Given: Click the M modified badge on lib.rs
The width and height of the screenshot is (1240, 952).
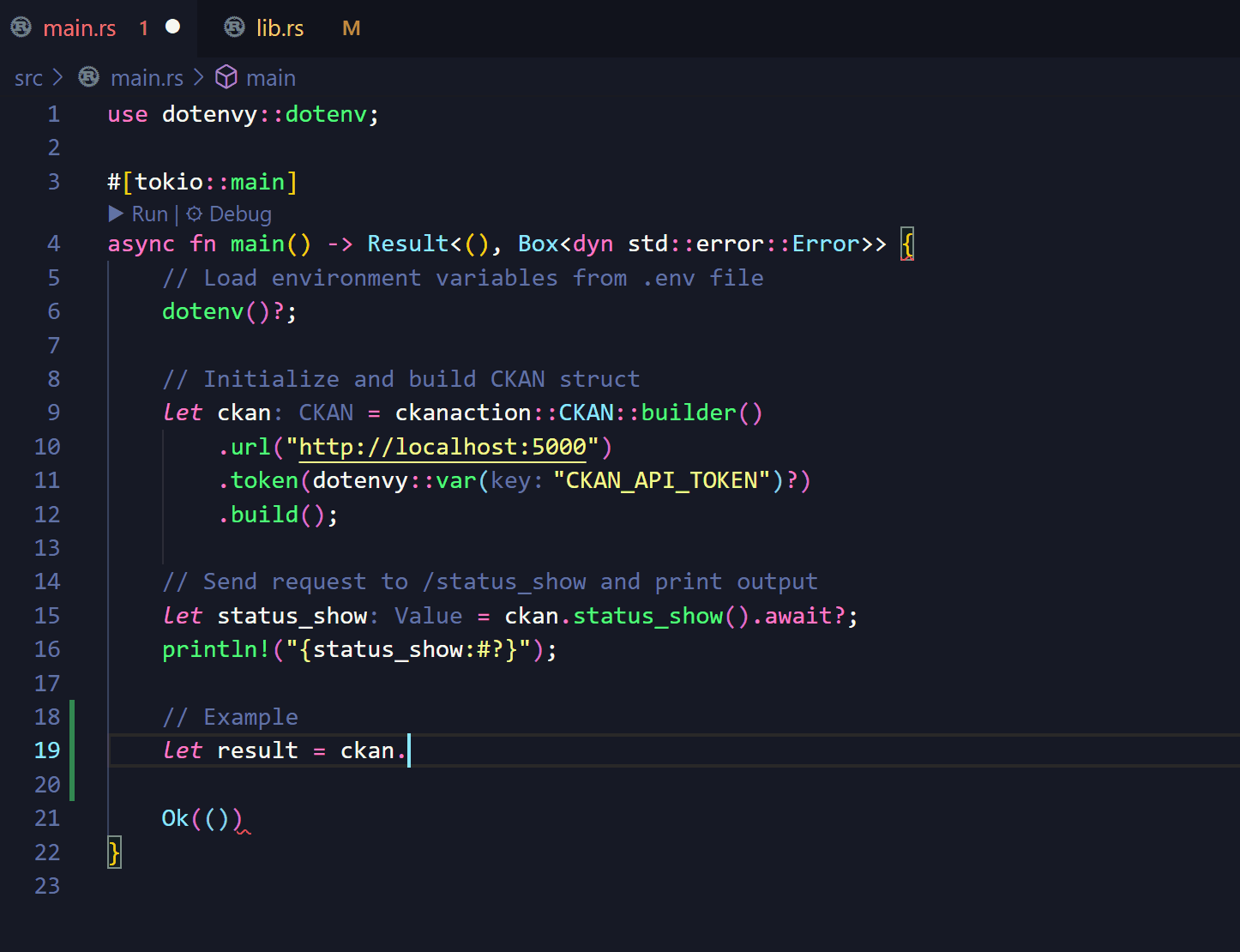Looking at the screenshot, I should (x=351, y=28).
